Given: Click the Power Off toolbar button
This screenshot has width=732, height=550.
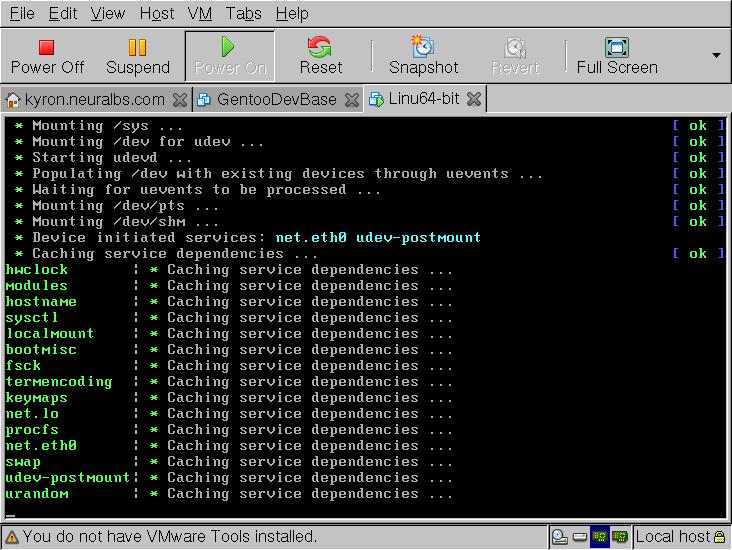Looking at the screenshot, I should (x=47, y=56).
